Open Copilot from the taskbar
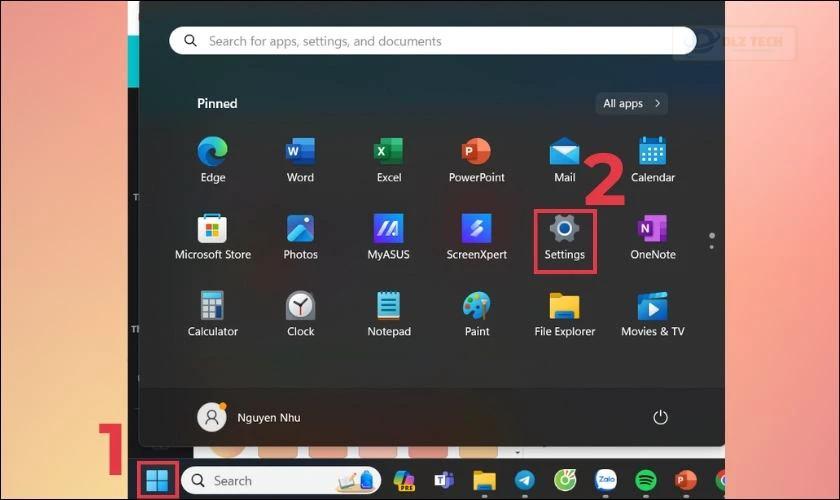 tap(404, 480)
